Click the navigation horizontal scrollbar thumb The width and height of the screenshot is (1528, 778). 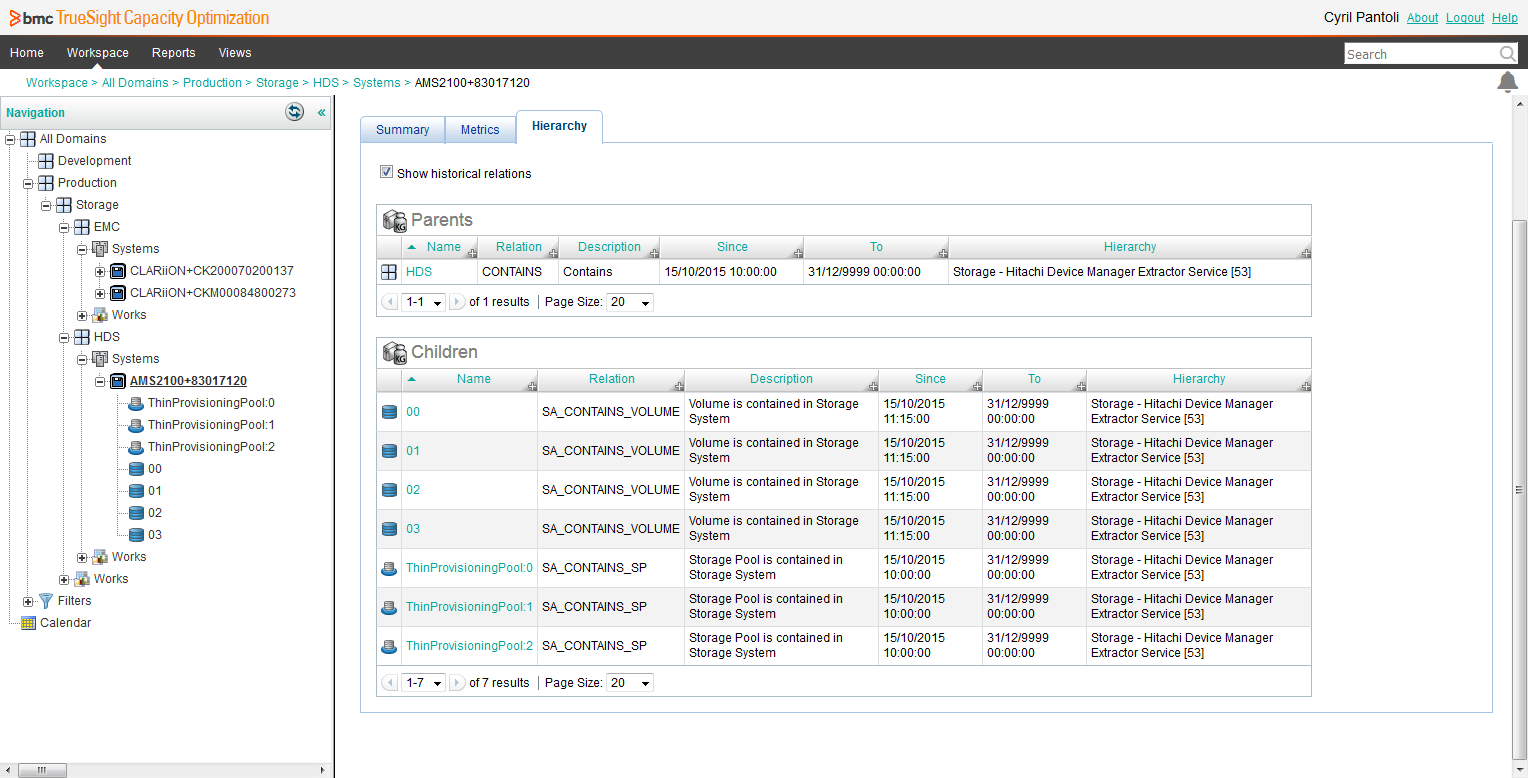tap(41, 770)
